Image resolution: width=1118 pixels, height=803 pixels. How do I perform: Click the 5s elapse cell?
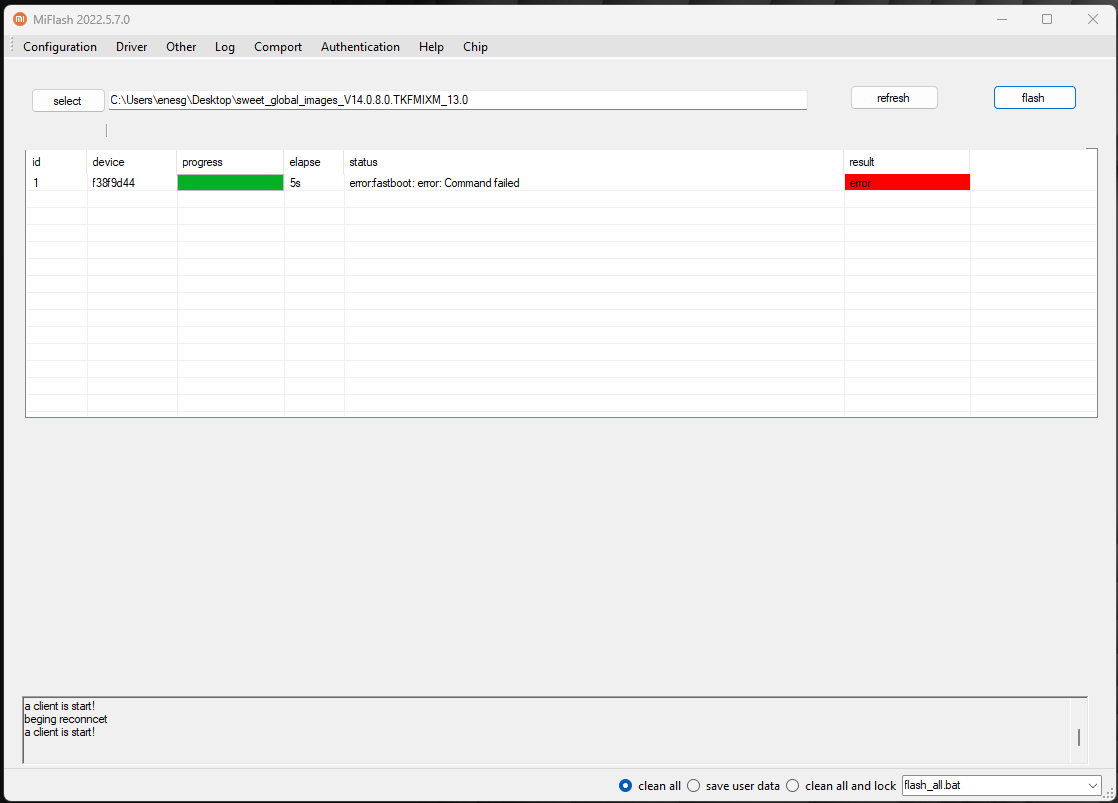[x=314, y=183]
